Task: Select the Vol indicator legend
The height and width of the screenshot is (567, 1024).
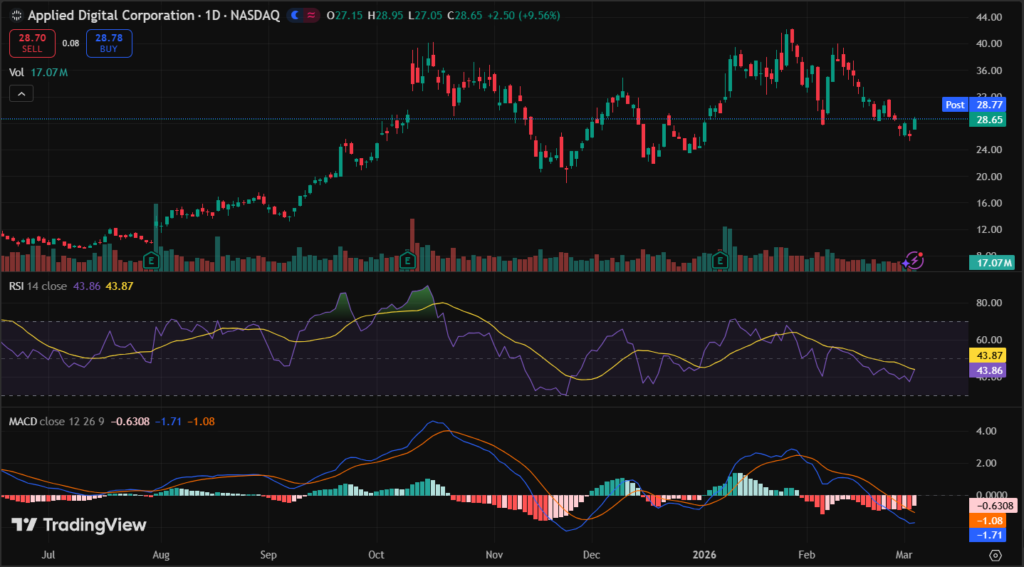Action: pos(16,72)
